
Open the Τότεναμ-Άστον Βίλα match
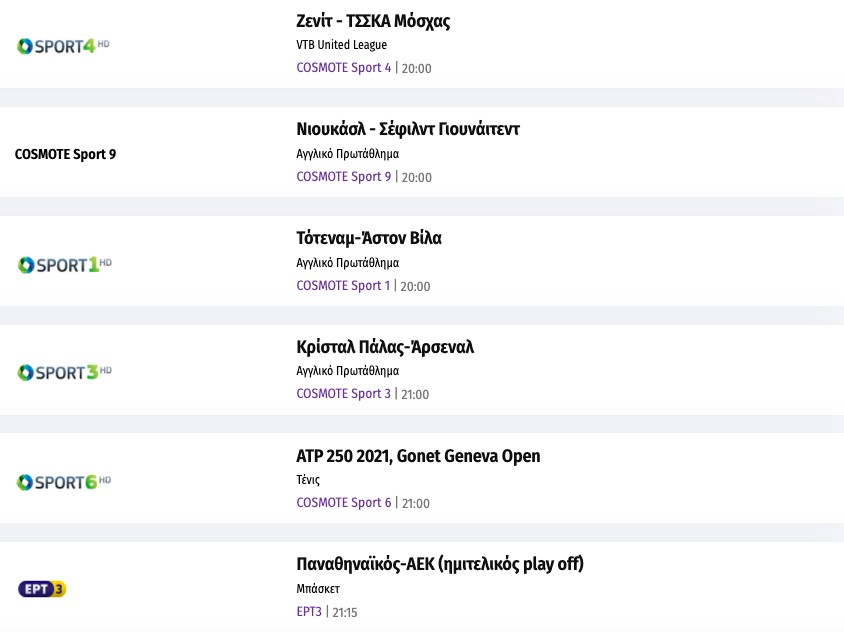click(369, 238)
